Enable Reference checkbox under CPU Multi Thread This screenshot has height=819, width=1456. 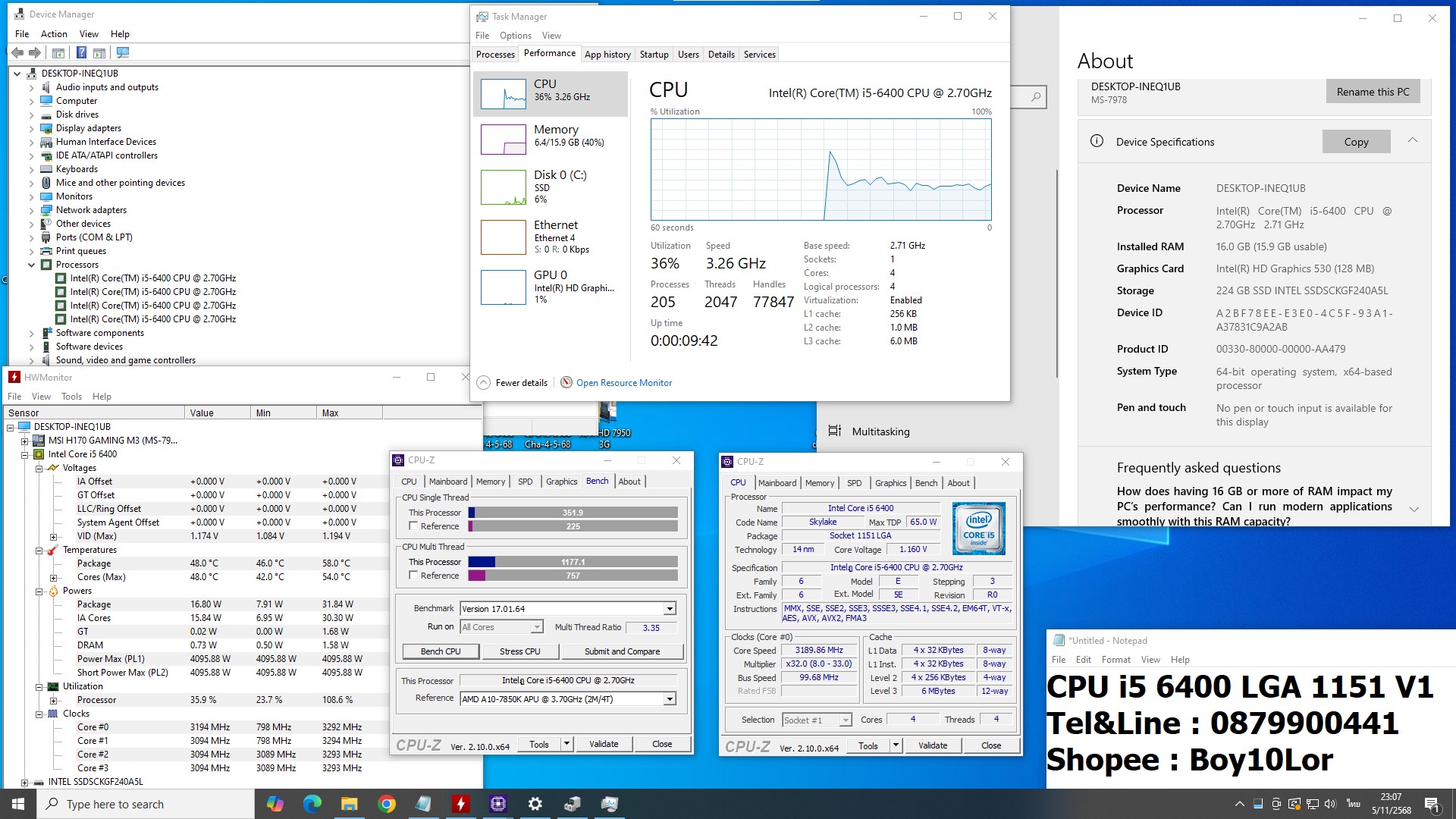click(x=413, y=575)
